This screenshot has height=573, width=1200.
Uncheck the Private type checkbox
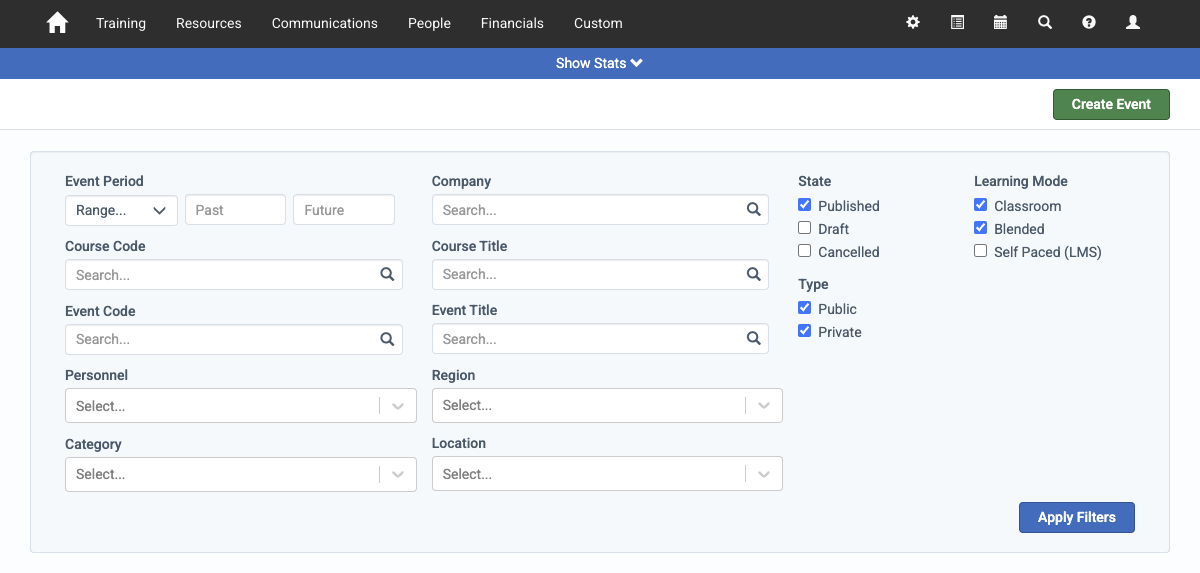[805, 331]
